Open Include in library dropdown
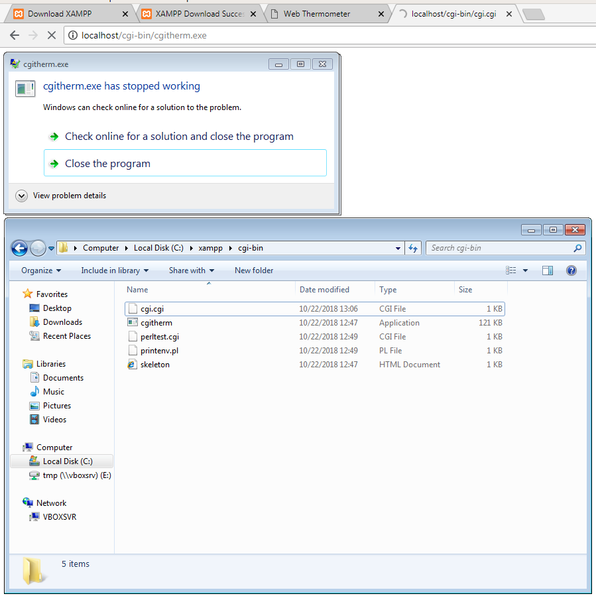 114,271
